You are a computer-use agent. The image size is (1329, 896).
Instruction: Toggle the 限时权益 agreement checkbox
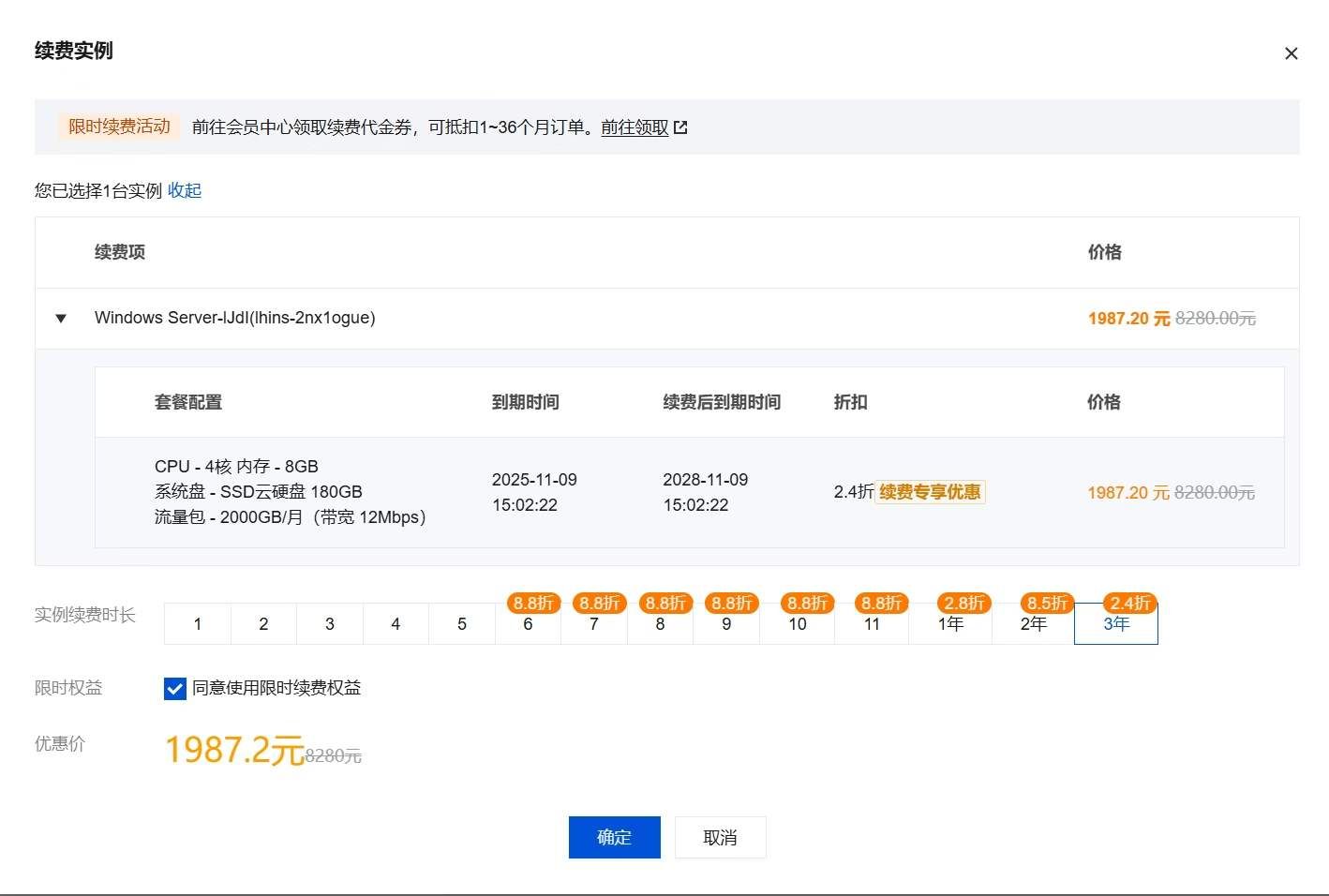click(174, 688)
